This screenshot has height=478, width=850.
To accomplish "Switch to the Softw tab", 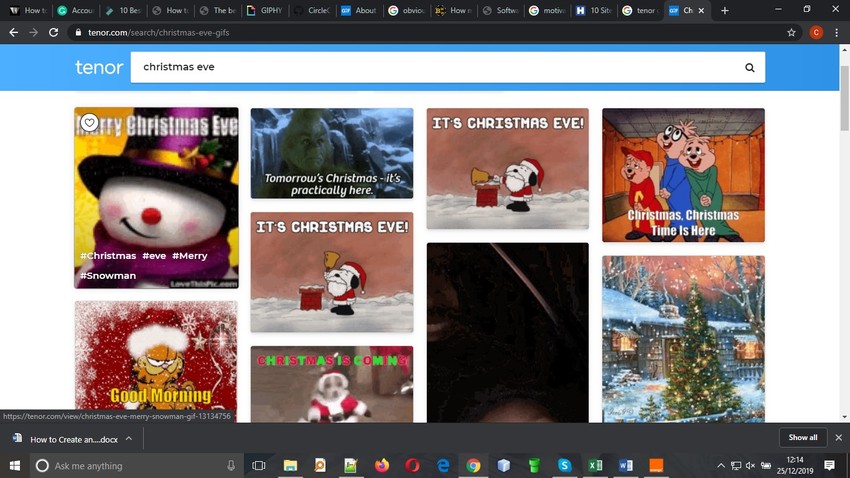I will pos(501,10).
